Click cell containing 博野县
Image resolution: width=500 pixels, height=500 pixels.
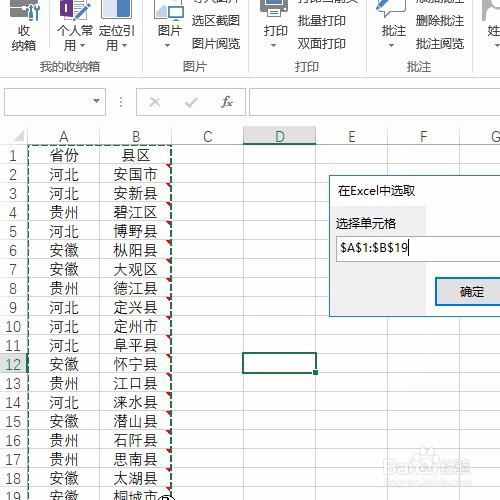tap(136, 231)
